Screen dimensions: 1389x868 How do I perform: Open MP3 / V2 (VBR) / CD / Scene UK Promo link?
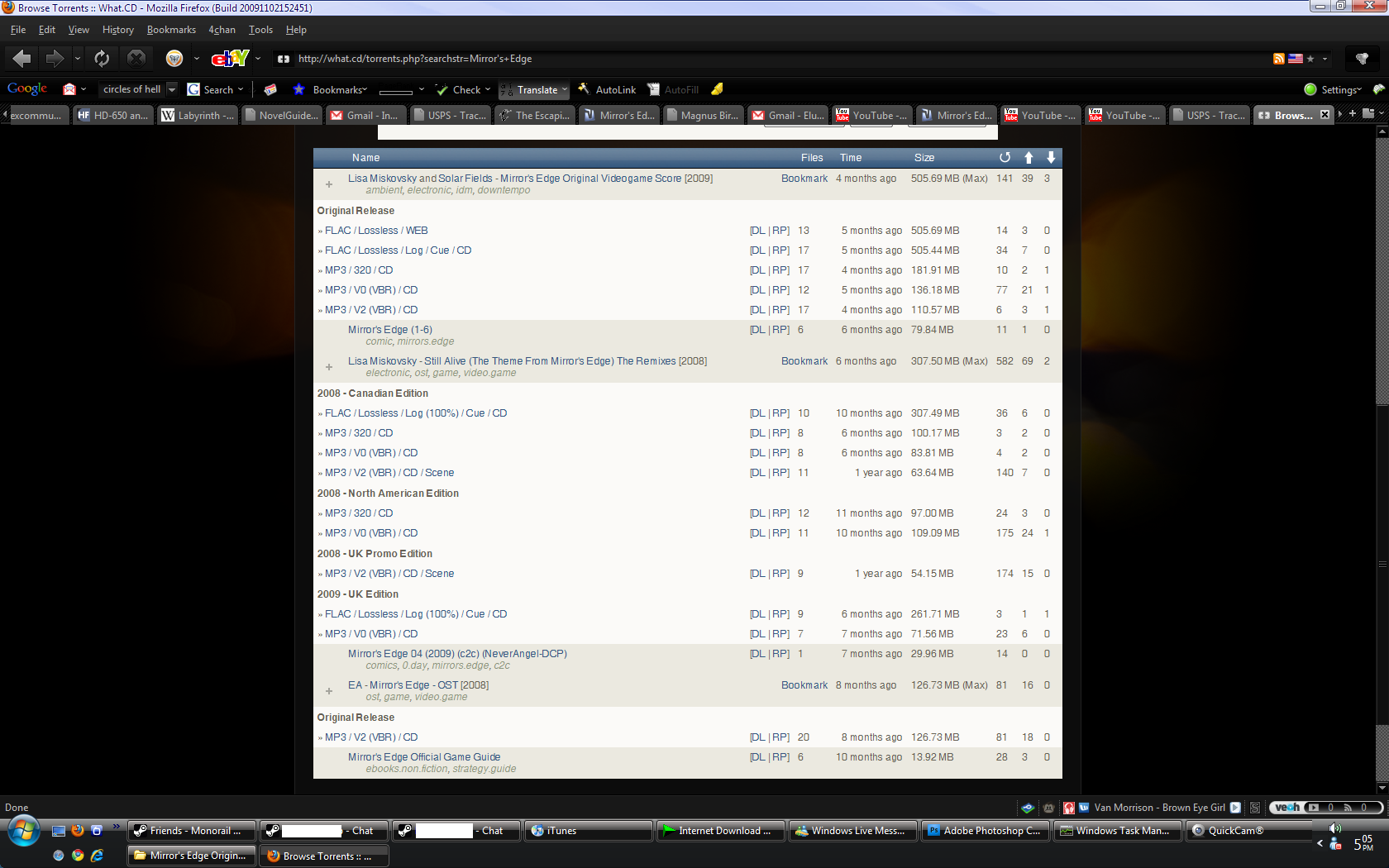coord(389,574)
